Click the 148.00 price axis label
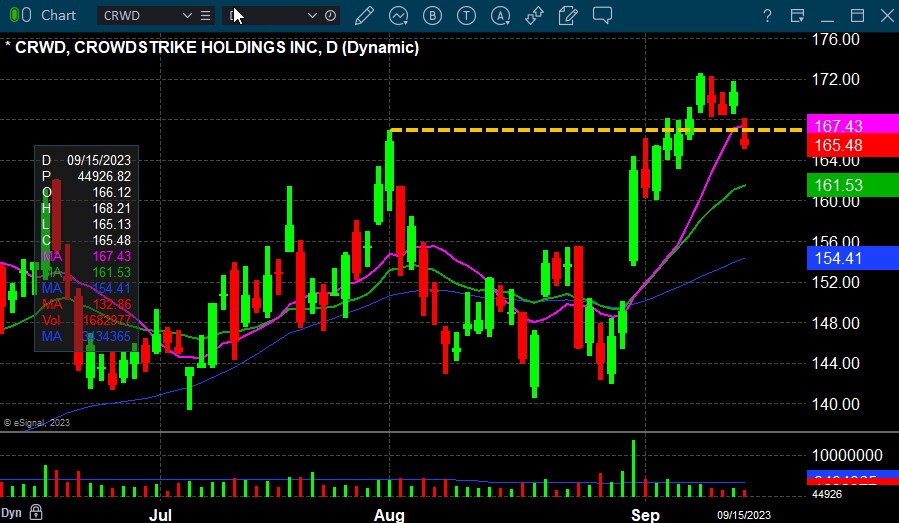 [835, 323]
